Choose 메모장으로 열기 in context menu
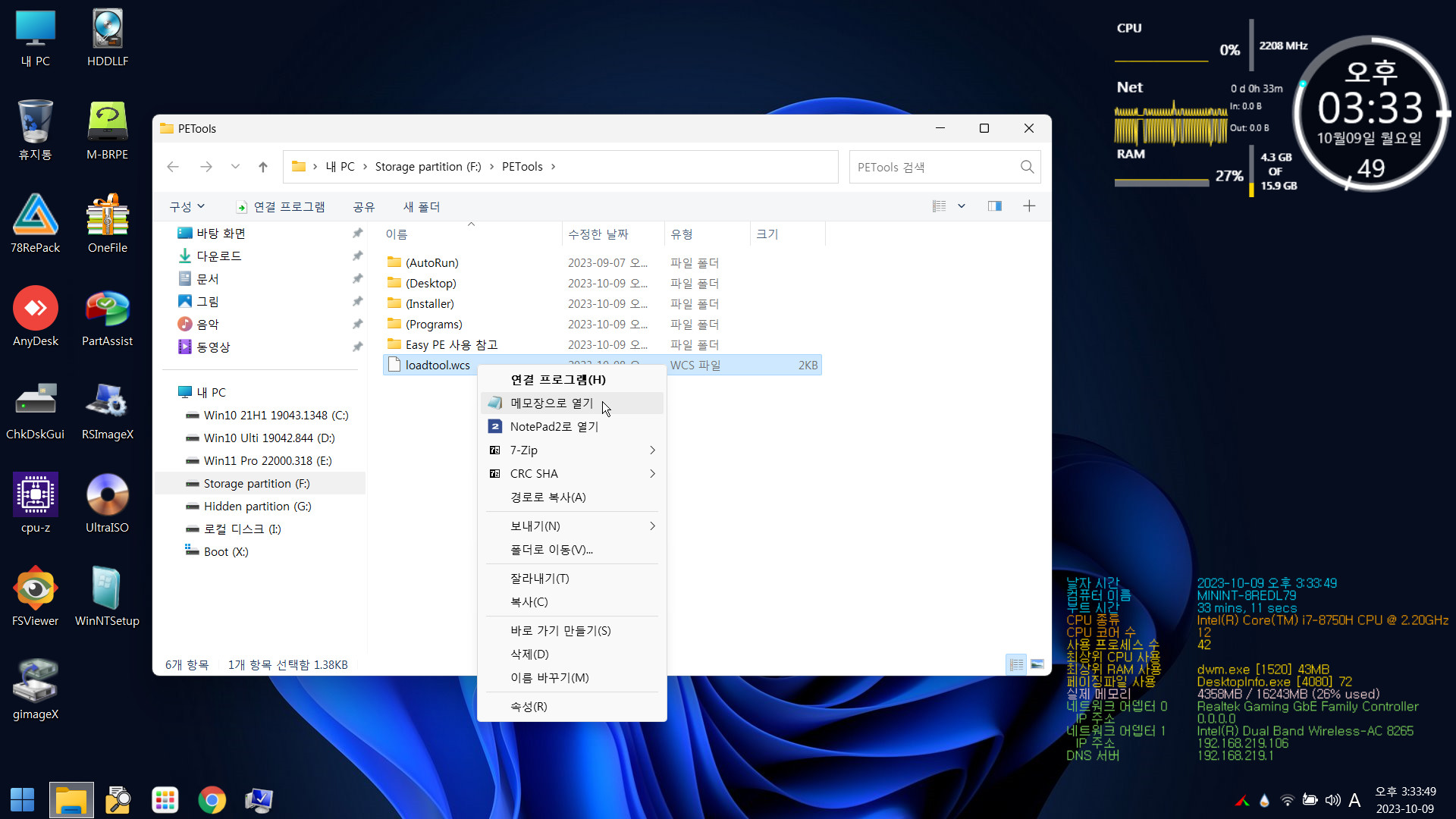 click(x=572, y=403)
